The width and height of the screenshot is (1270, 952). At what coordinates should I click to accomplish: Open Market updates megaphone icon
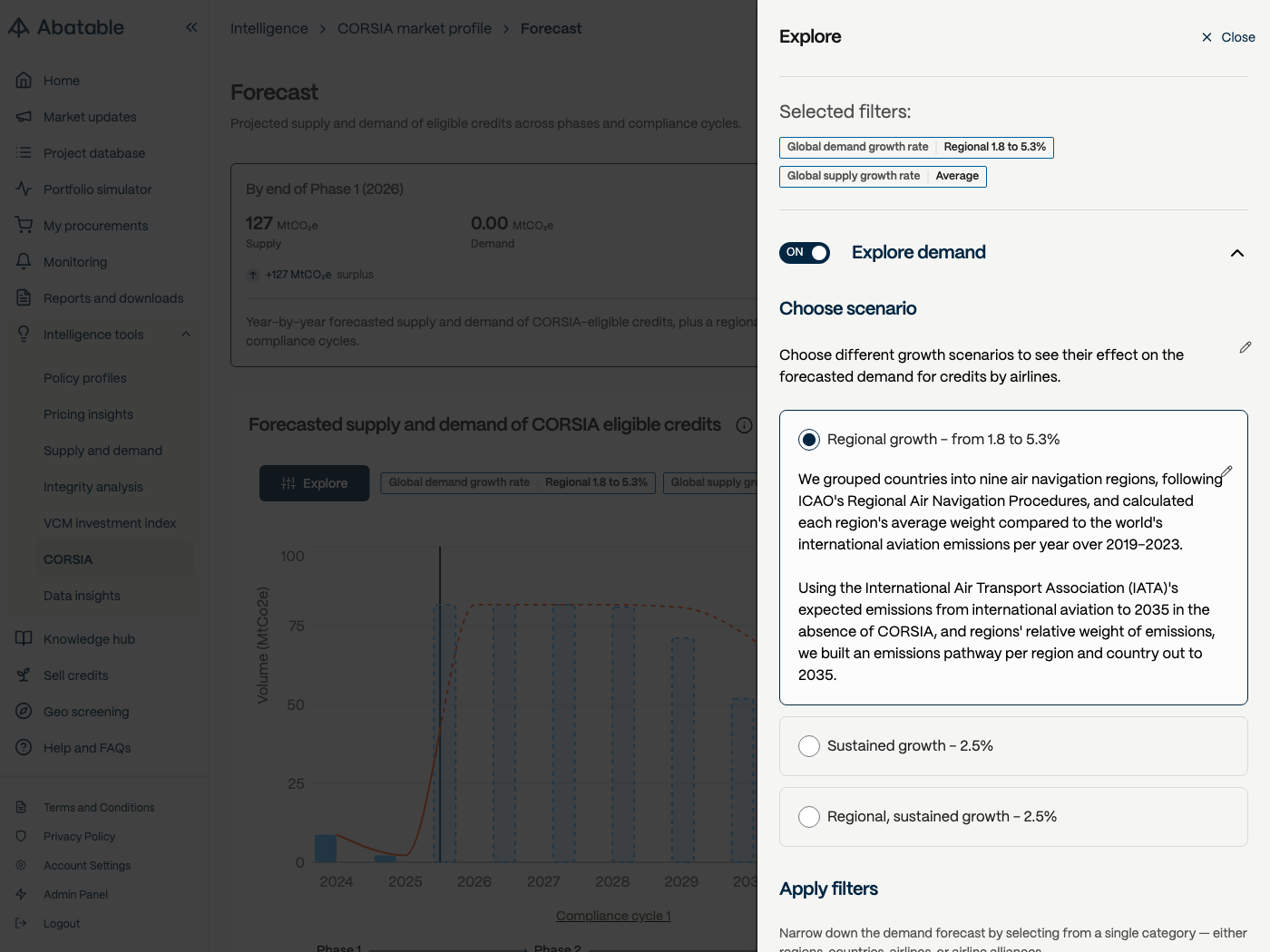pos(24,116)
